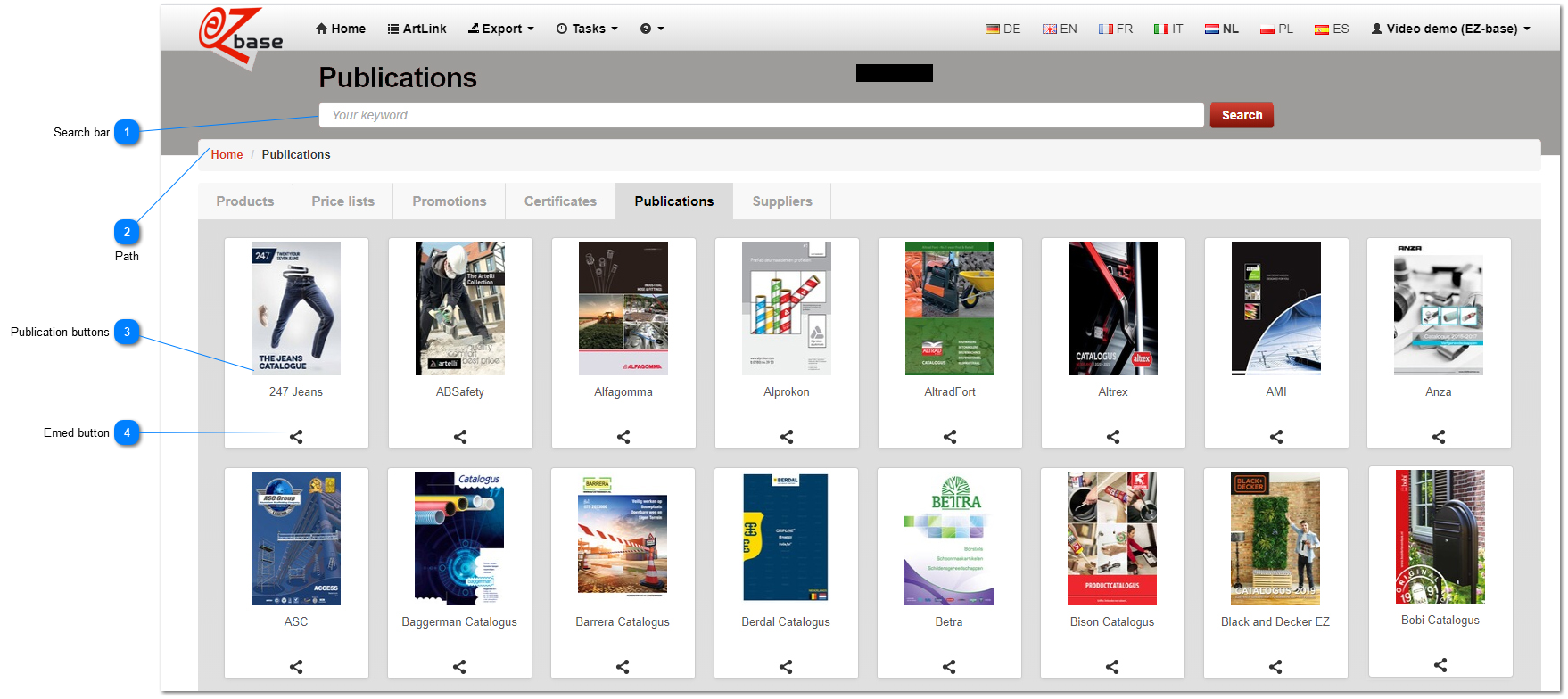1568x699 pixels.
Task: Click share icon under Barrera Catalogus
Action: 623,667
